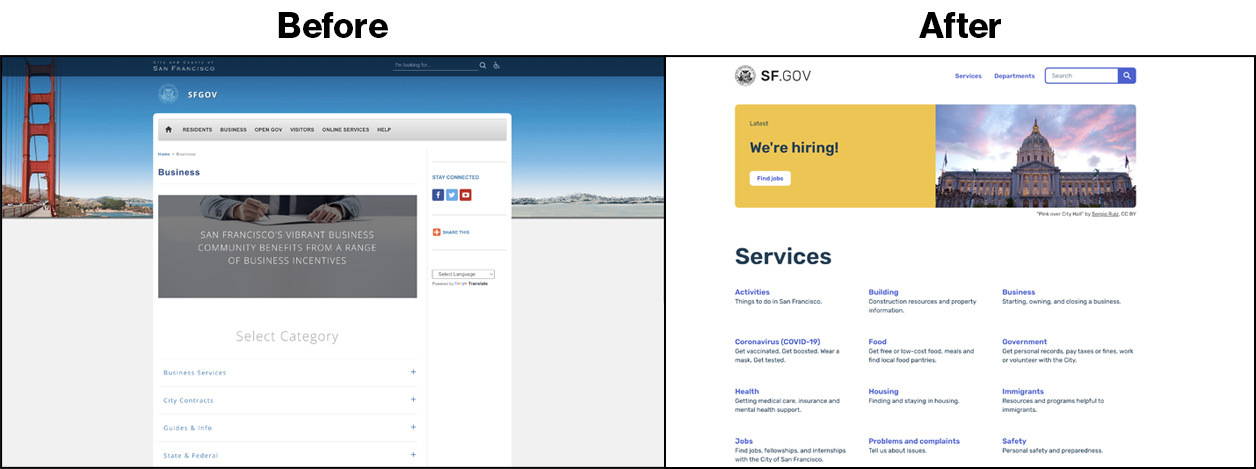Click the Find jobs button
Image resolution: width=1256 pixels, height=469 pixels.
(770, 178)
